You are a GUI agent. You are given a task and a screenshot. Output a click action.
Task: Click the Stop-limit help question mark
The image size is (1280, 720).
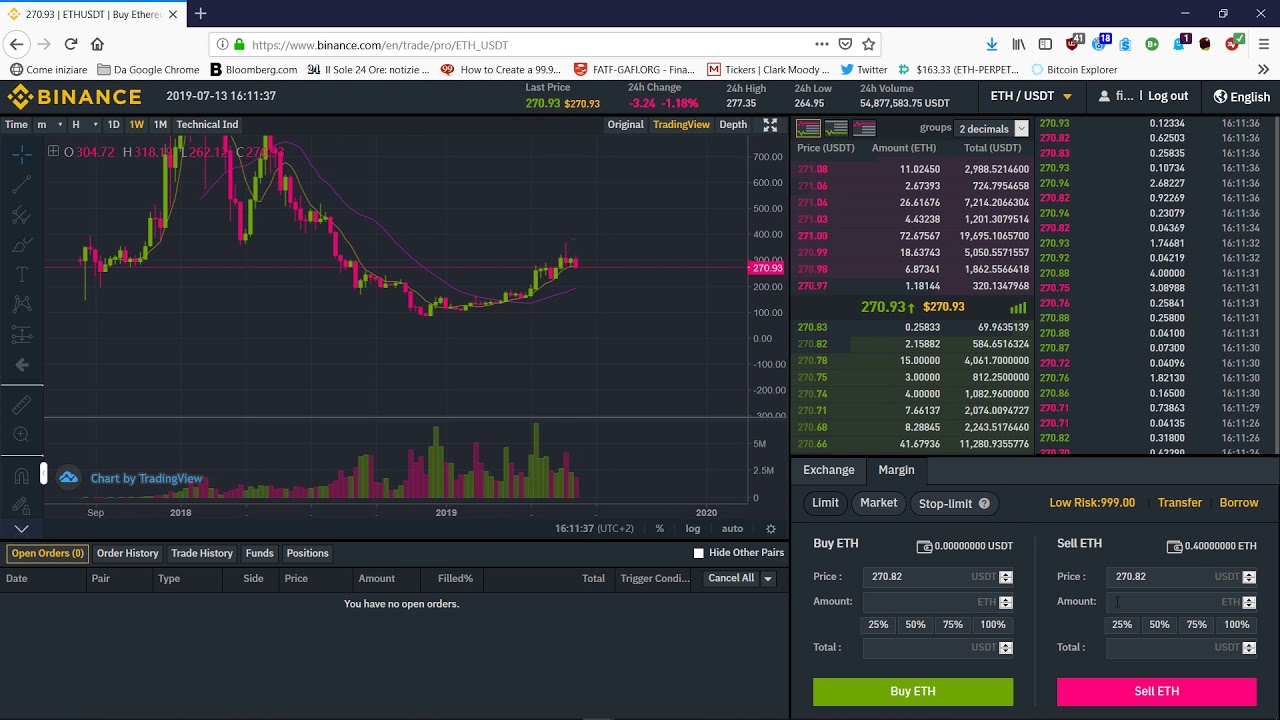pos(984,504)
